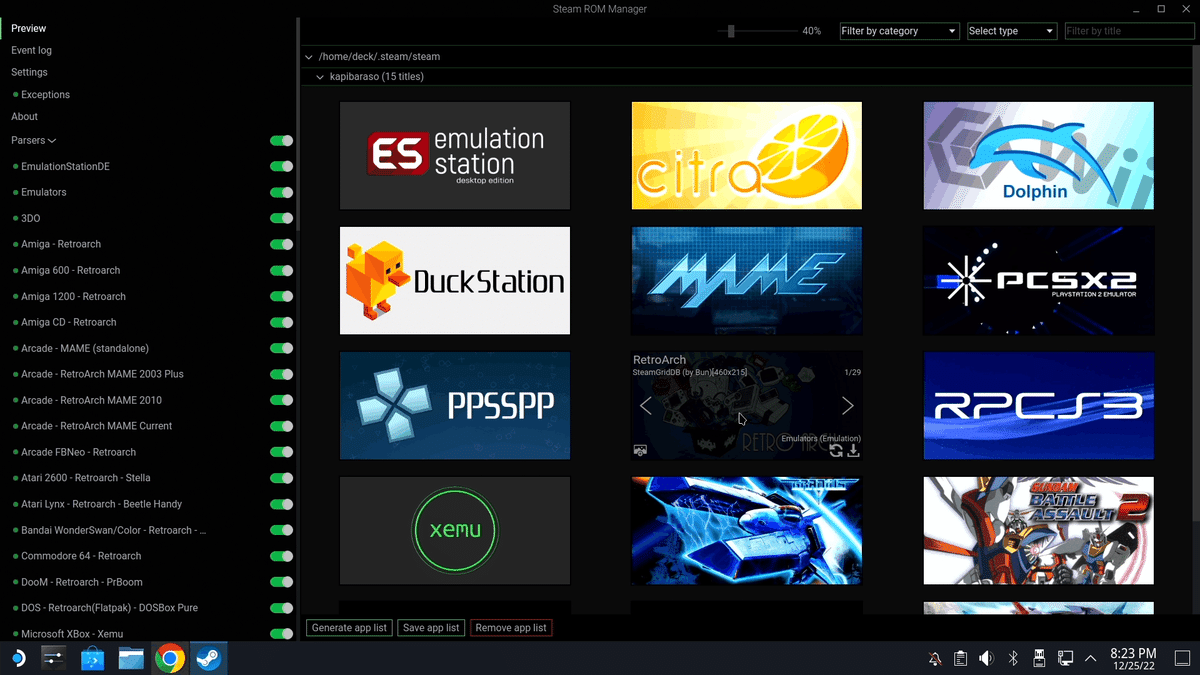Collapse the /home/deck/.steam/steam section
The height and width of the screenshot is (675, 1200).
point(309,57)
